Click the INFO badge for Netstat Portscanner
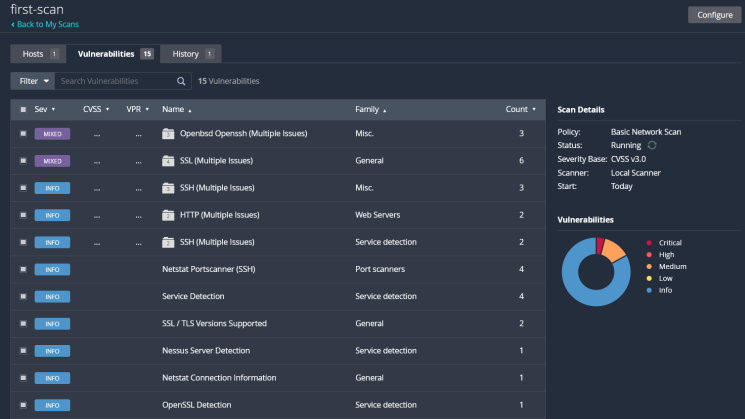745x419 pixels. click(x=52, y=269)
